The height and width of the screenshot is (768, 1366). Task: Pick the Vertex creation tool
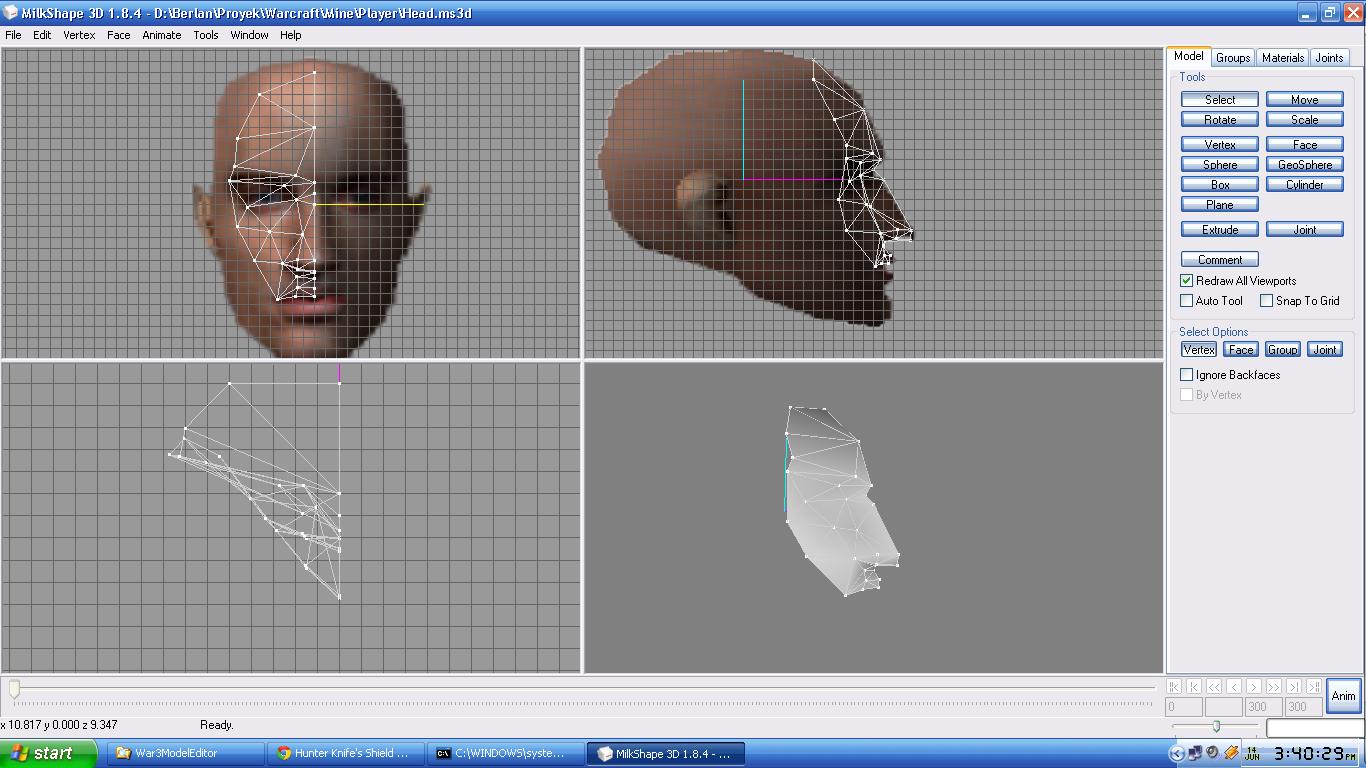click(1219, 144)
